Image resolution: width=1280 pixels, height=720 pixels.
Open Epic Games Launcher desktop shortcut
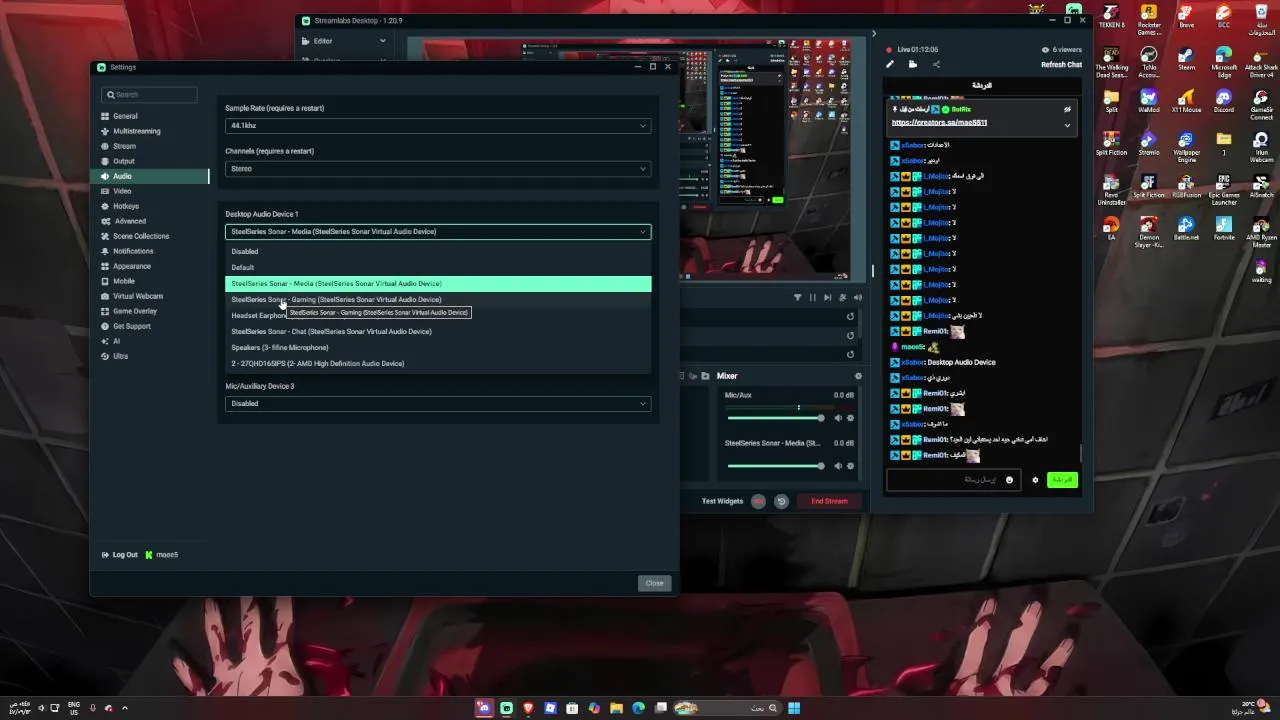coord(1224,189)
